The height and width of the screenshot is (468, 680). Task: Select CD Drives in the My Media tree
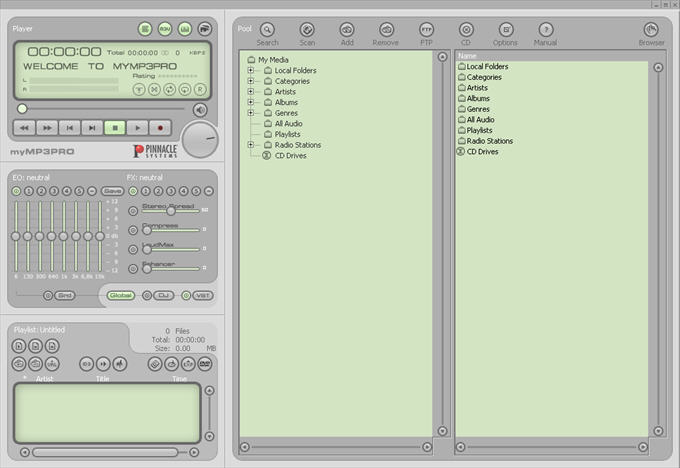tap(291, 156)
